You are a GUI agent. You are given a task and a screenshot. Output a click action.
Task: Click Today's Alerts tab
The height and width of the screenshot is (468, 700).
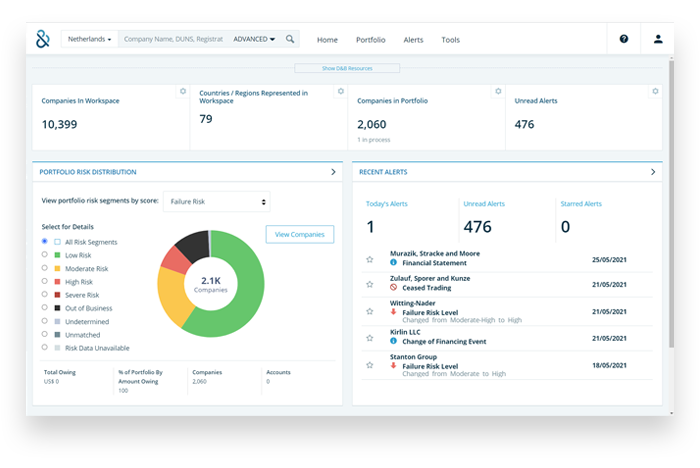[387, 204]
